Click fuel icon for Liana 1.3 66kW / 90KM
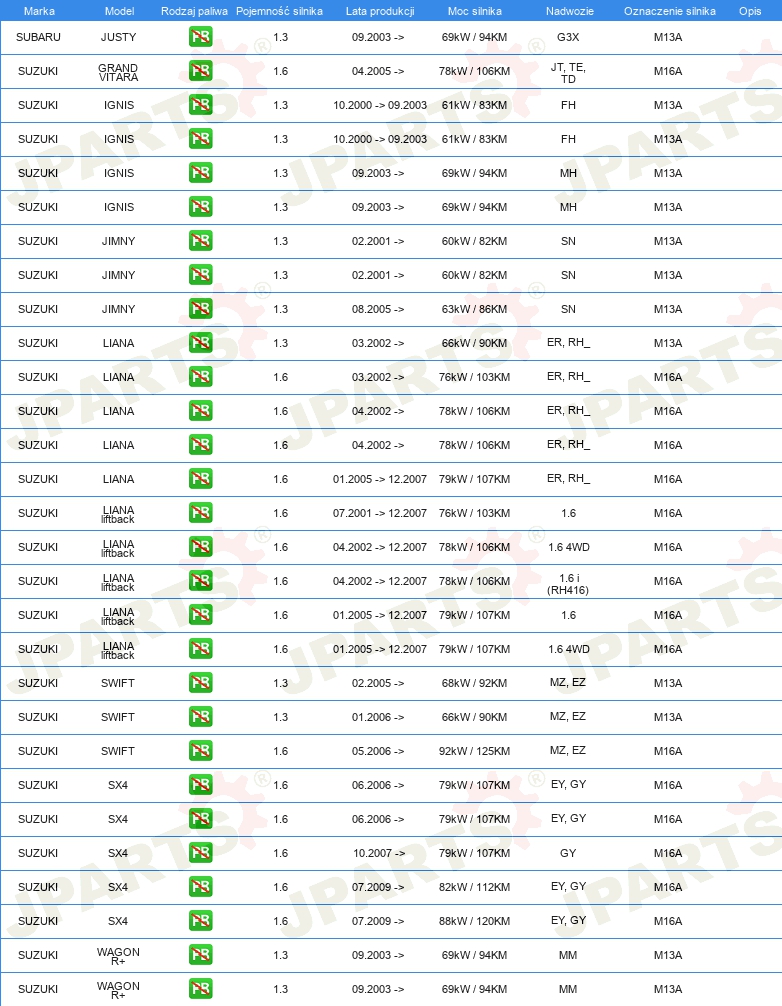This screenshot has height=1006, width=782. [201, 343]
